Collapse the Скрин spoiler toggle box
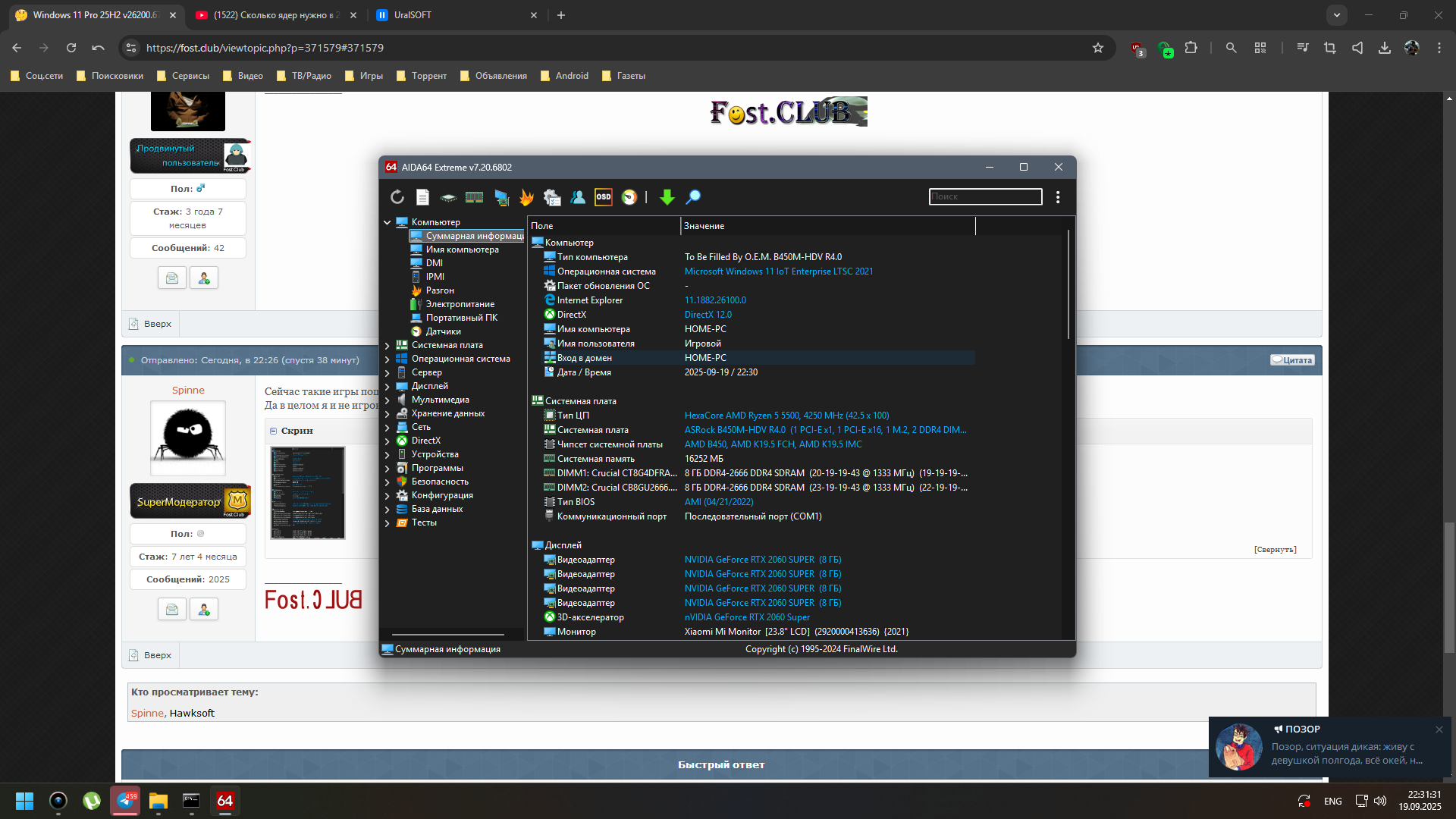1456x819 pixels. coord(274,431)
